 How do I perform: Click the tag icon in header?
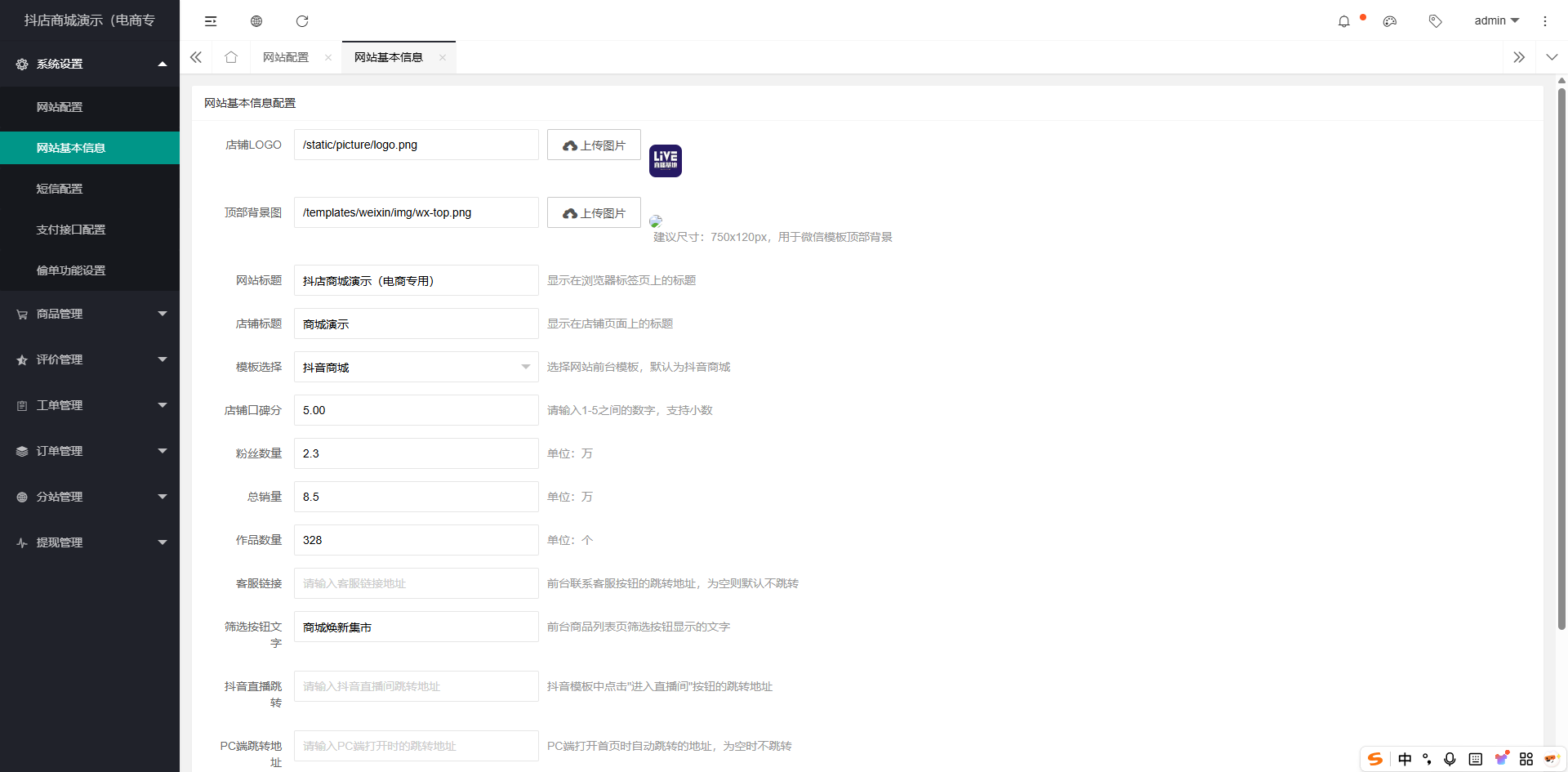(1435, 21)
